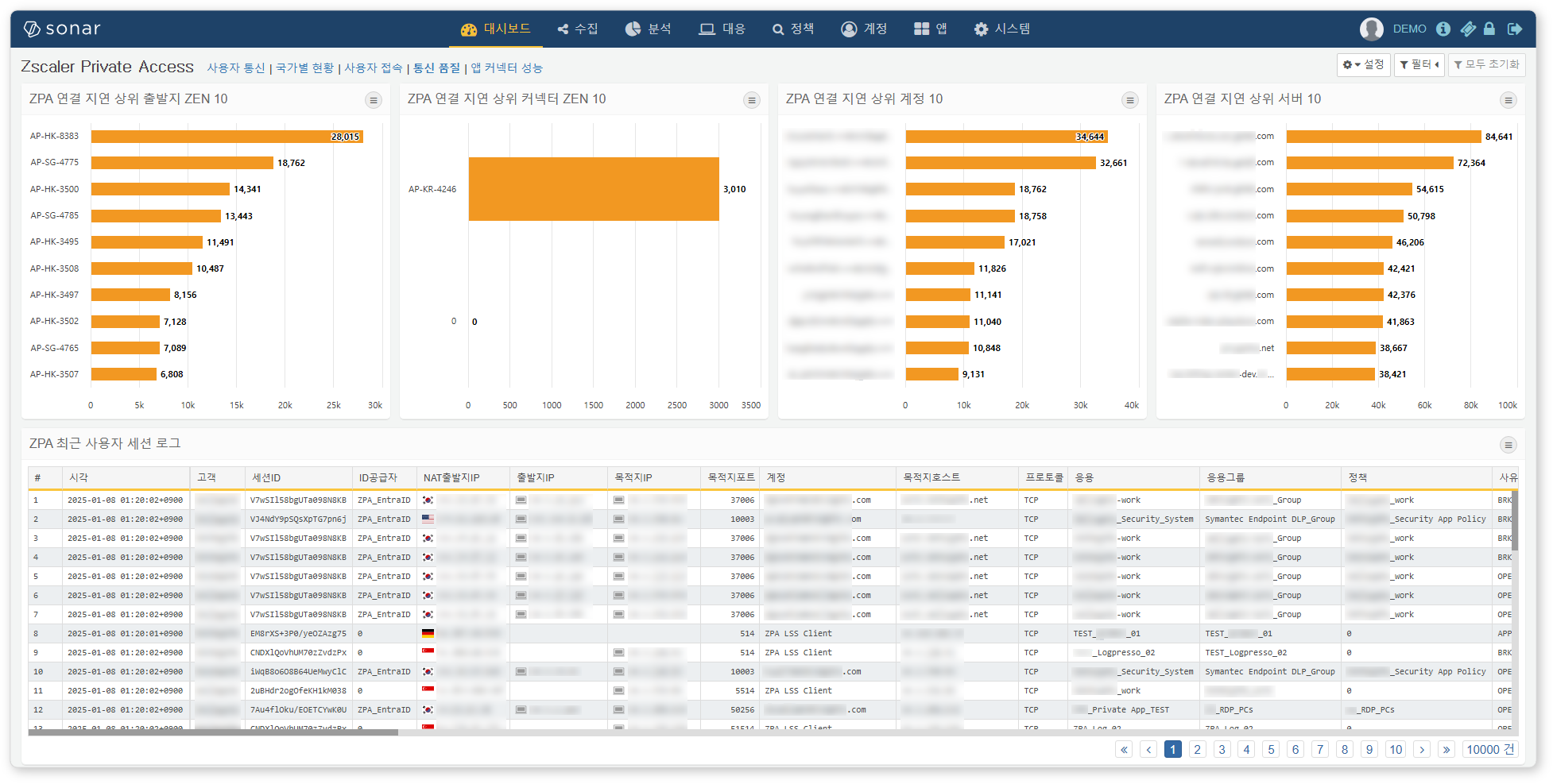Image resolution: width=1553 pixels, height=784 pixels.
Task: Open the 사용자 통신 link
Action: coord(236,68)
